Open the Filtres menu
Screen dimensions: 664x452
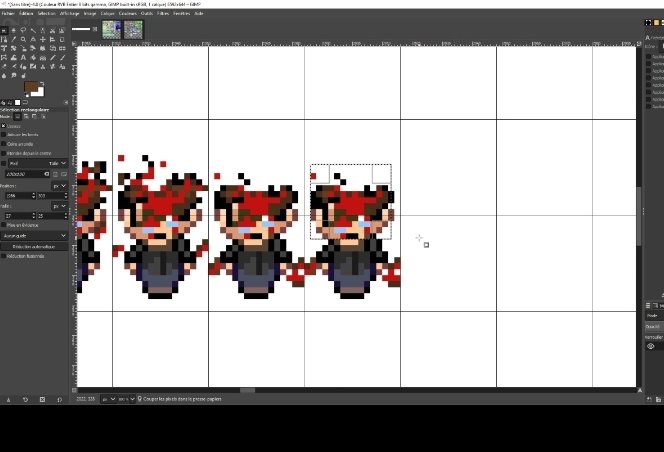[x=160, y=13]
